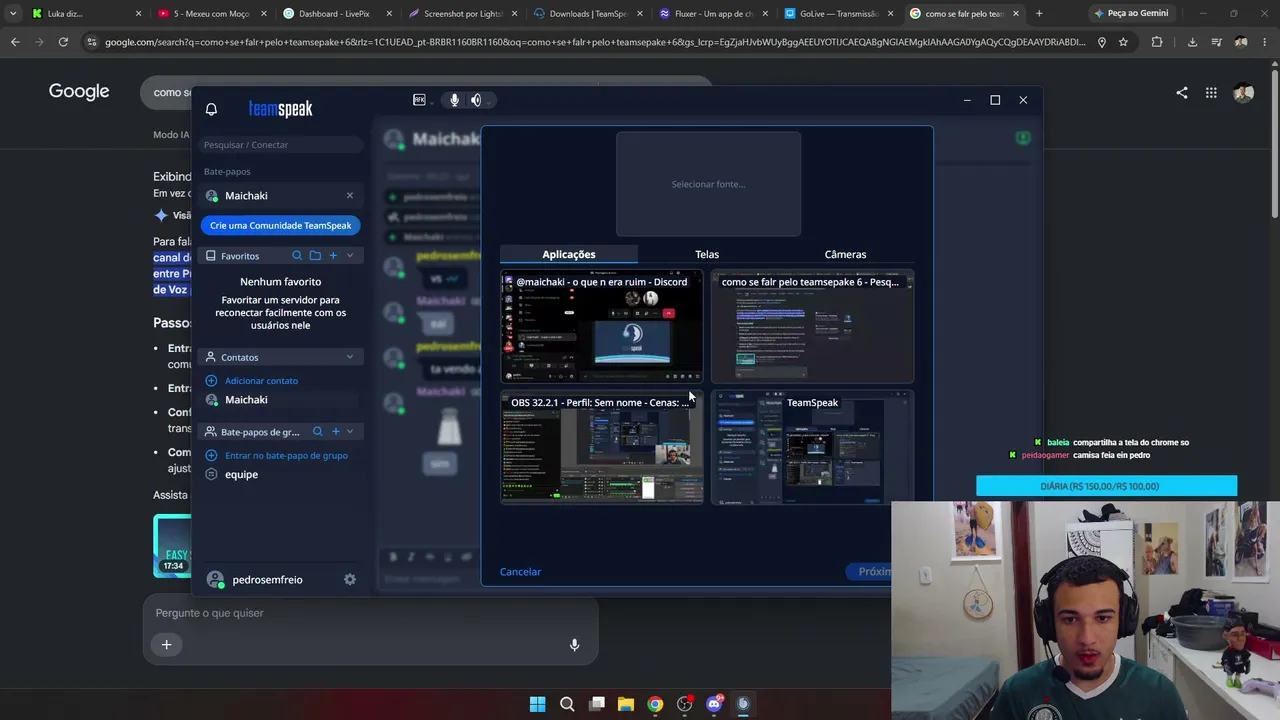Open the Google account avatar
The width and height of the screenshot is (1280, 720).
tap(1244, 93)
